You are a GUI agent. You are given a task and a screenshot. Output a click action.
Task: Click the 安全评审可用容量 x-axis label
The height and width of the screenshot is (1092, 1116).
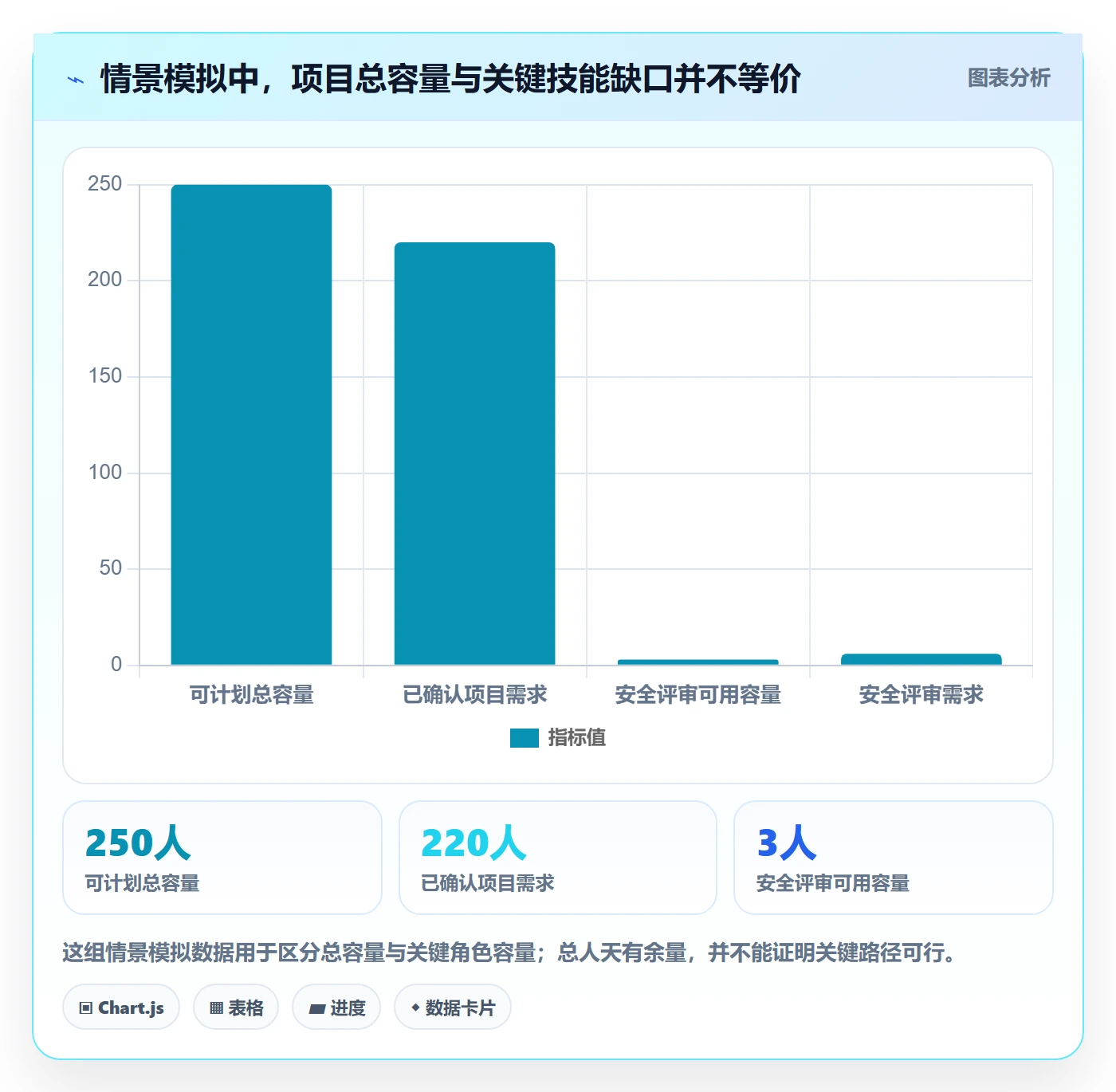[x=697, y=695]
